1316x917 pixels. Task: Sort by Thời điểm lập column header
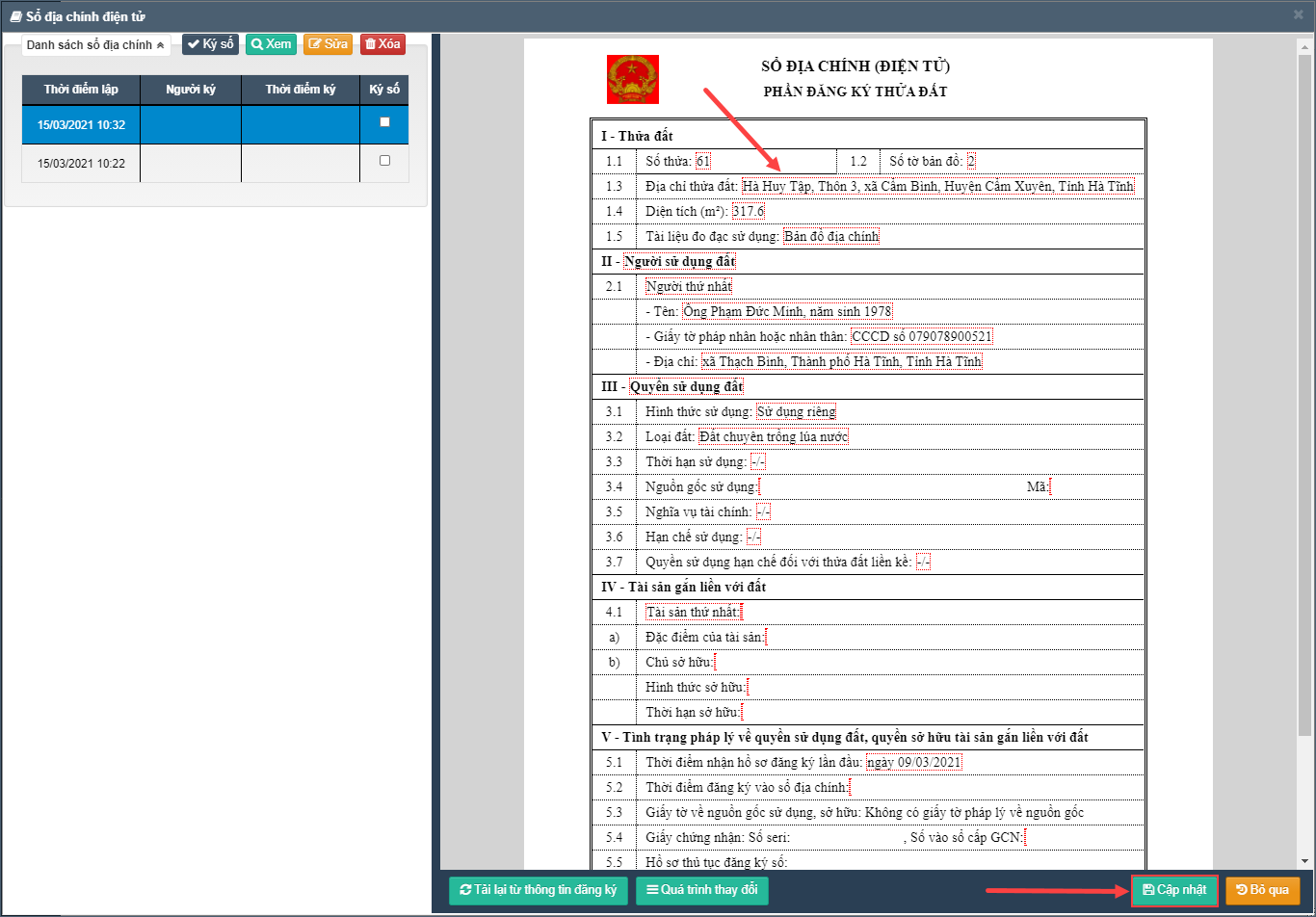[x=81, y=90]
